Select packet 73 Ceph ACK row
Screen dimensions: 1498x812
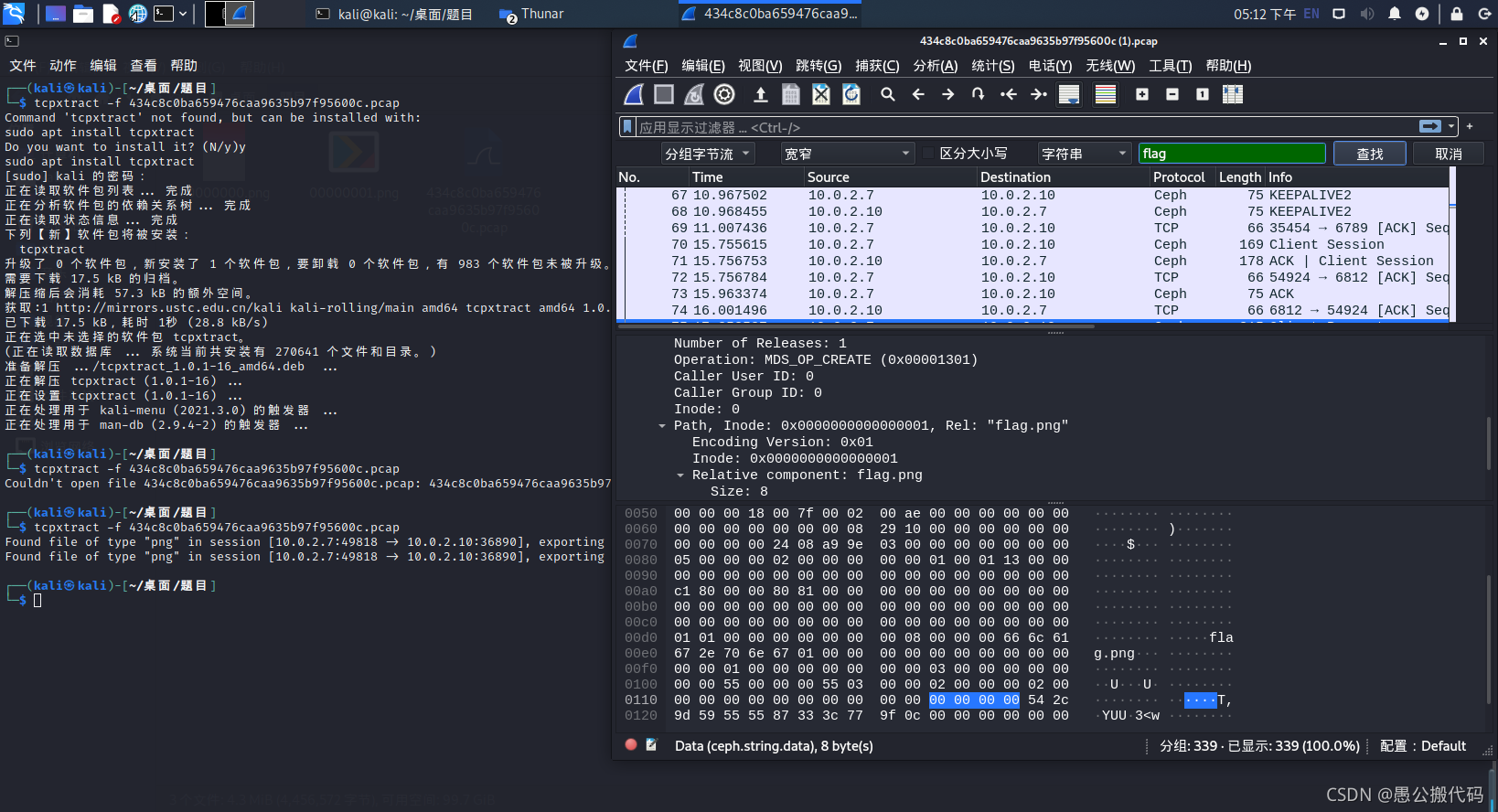click(x=1033, y=294)
